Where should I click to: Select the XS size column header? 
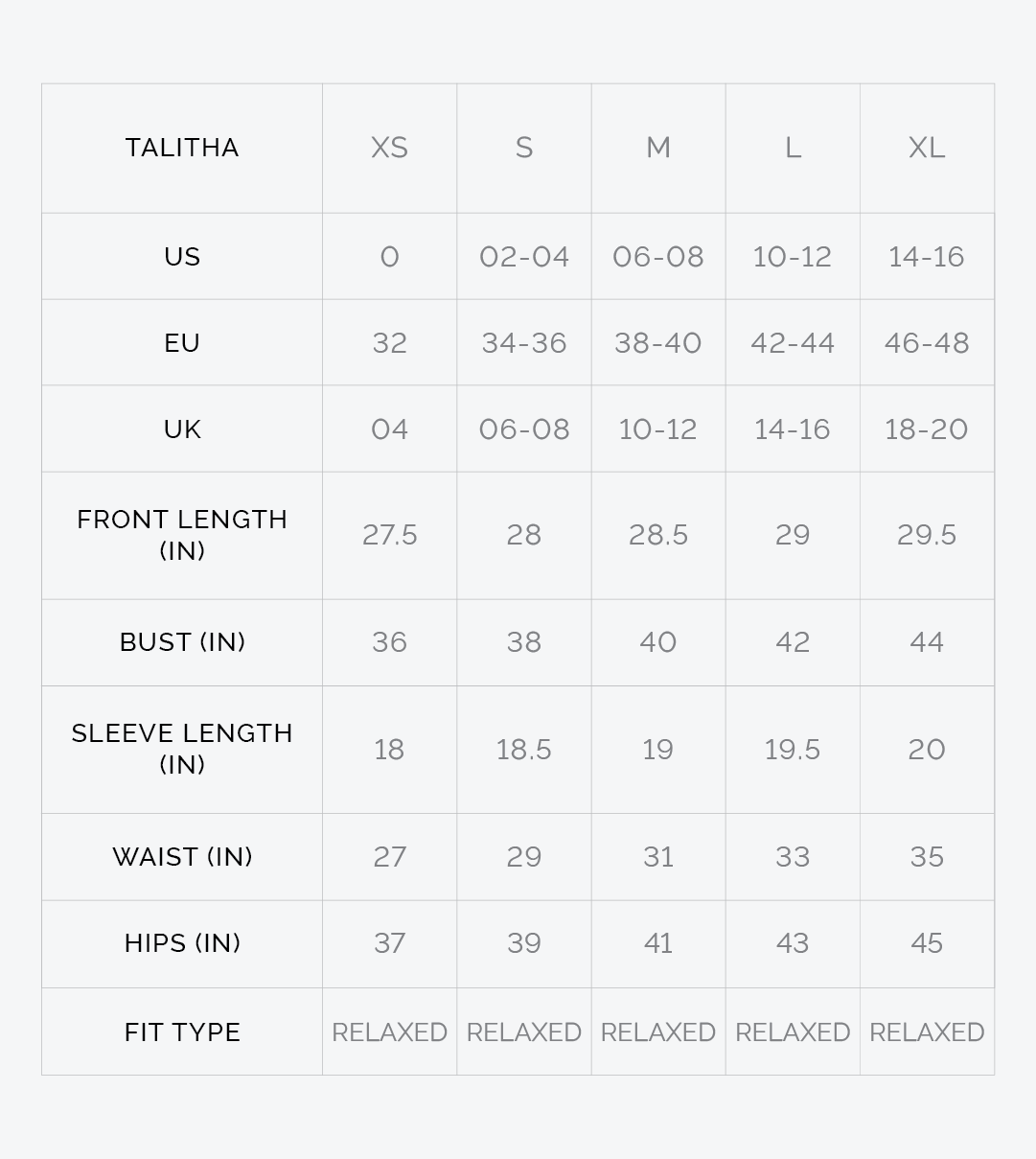point(389,148)
